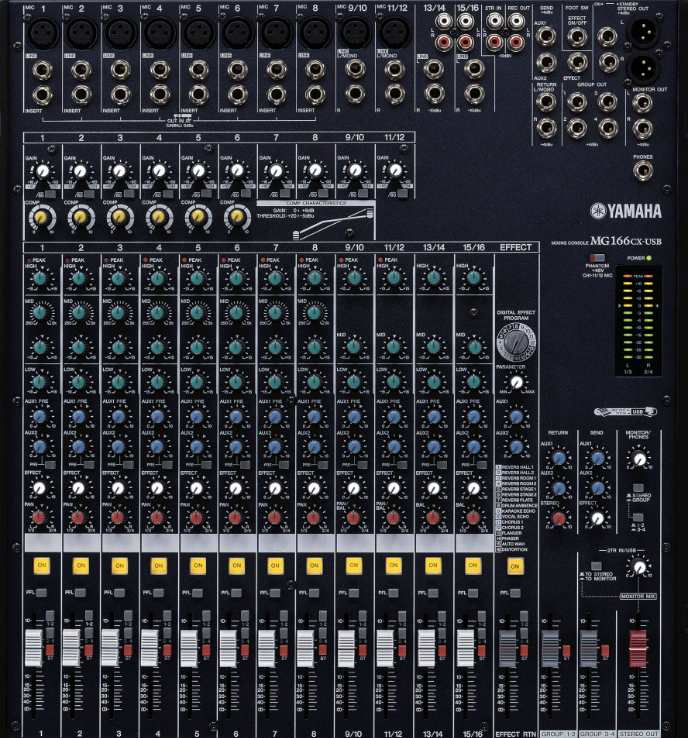This screenshot has width=688, height=738.
Task: Toggle the 2TR IN TO STEREO/TO MONITOR switch
Action: point(596,566)
